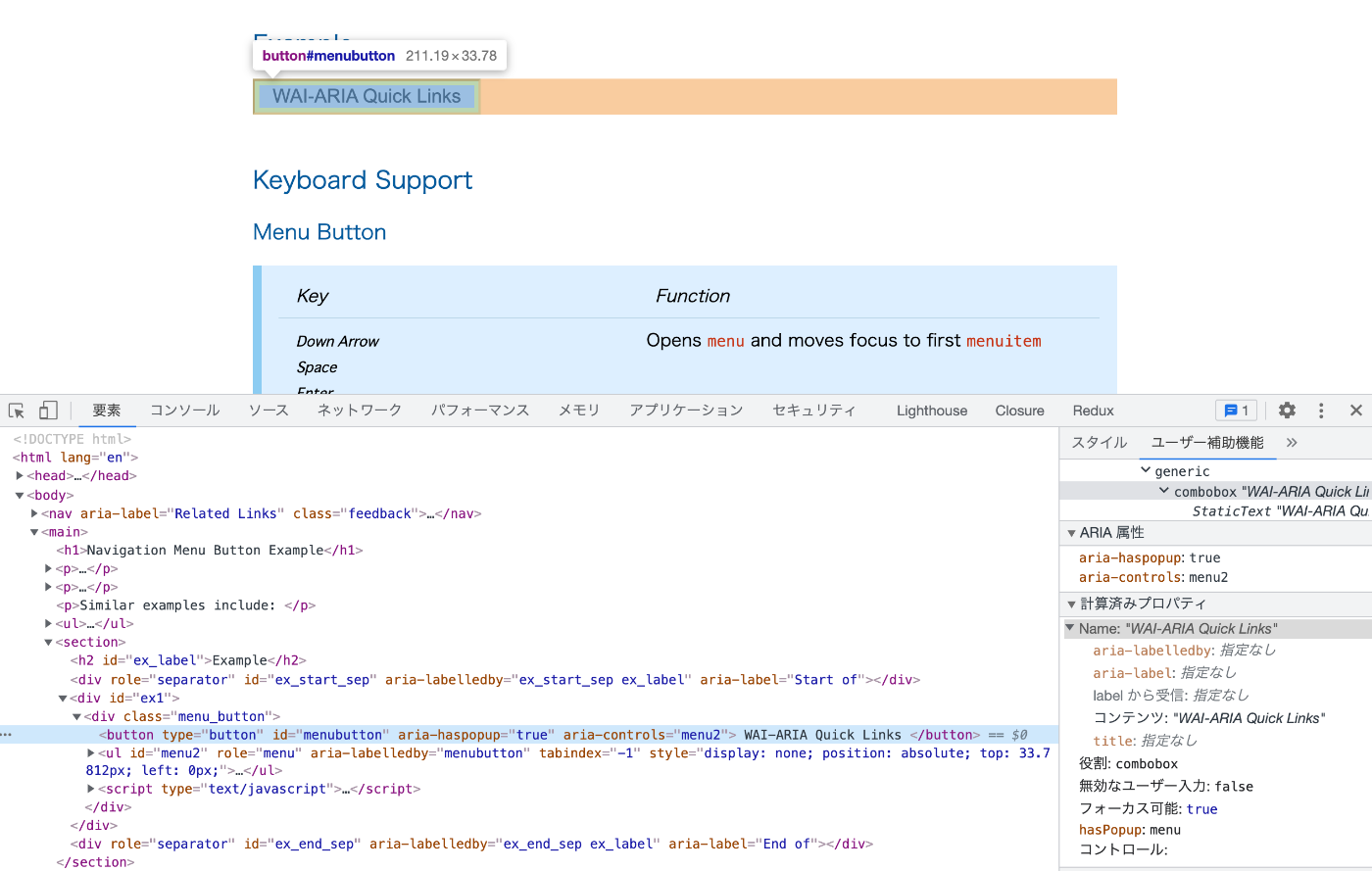Click the aria-controls menu2 attribute row
The width and height of the screenshot is (1372, 871).
pos(1153,577)
